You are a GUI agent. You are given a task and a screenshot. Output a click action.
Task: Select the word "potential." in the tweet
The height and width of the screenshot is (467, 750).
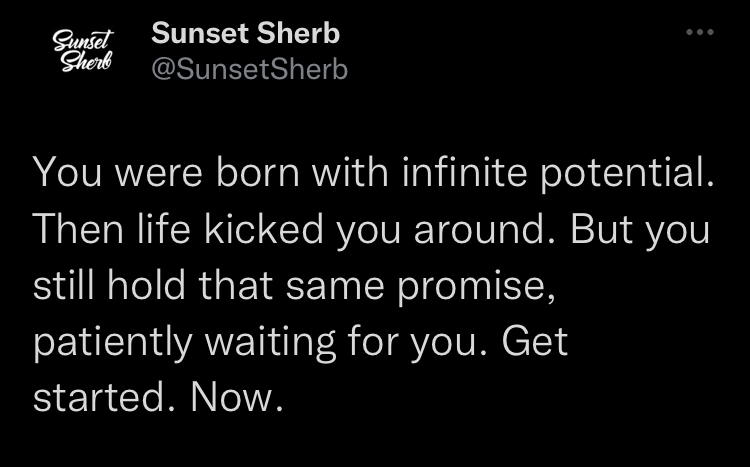coord(628,175)
